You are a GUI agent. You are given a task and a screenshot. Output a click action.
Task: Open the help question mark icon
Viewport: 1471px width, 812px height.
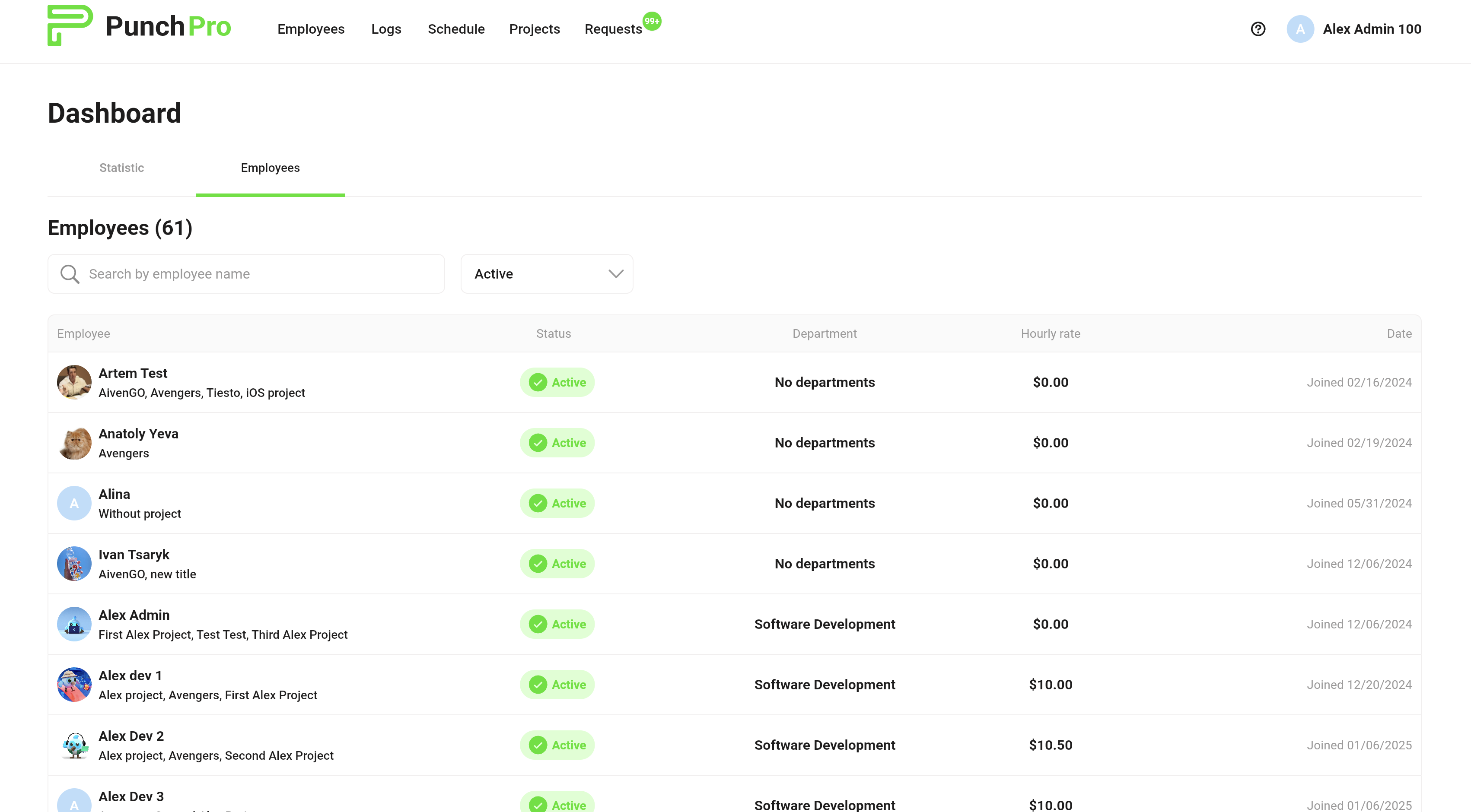pyautogui.click(x=1258, y=29)
